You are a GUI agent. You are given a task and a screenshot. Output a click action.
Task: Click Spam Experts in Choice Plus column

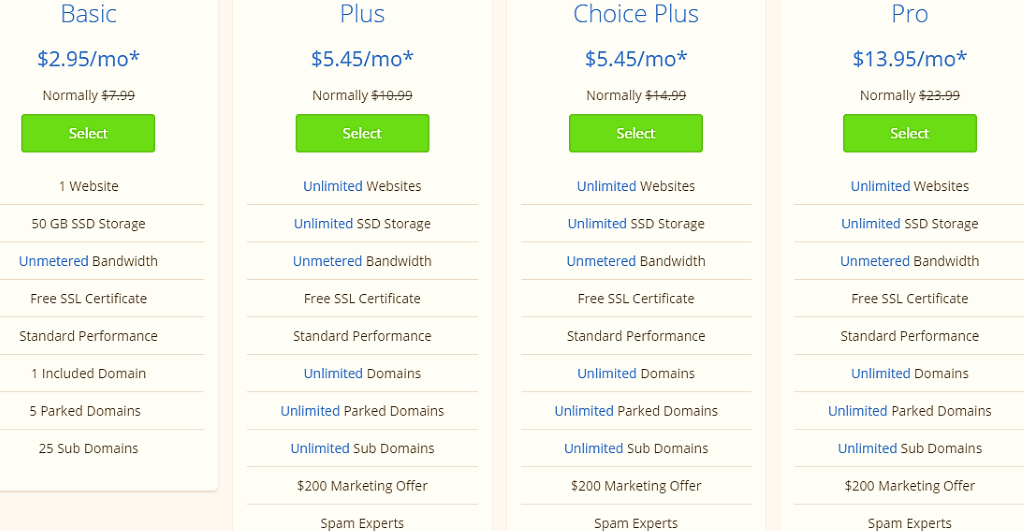[x=636, y=523]
